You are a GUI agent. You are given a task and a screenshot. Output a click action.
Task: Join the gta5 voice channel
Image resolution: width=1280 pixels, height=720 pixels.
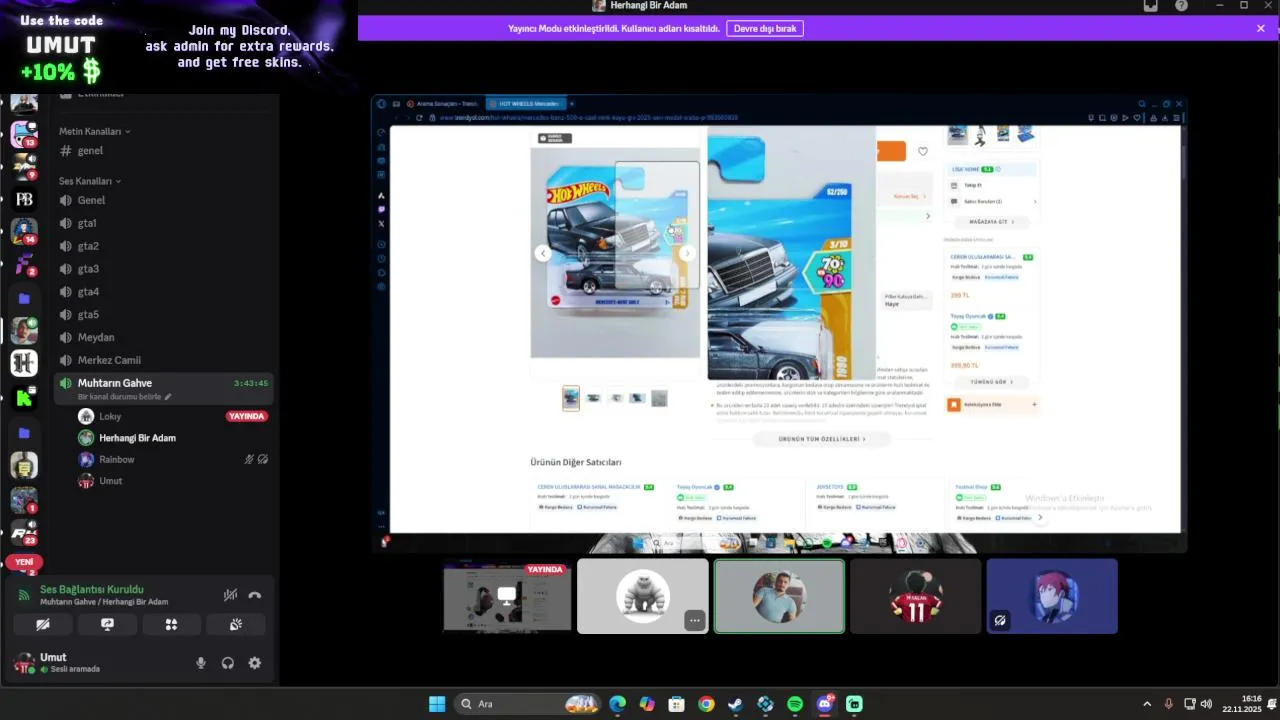164,314
